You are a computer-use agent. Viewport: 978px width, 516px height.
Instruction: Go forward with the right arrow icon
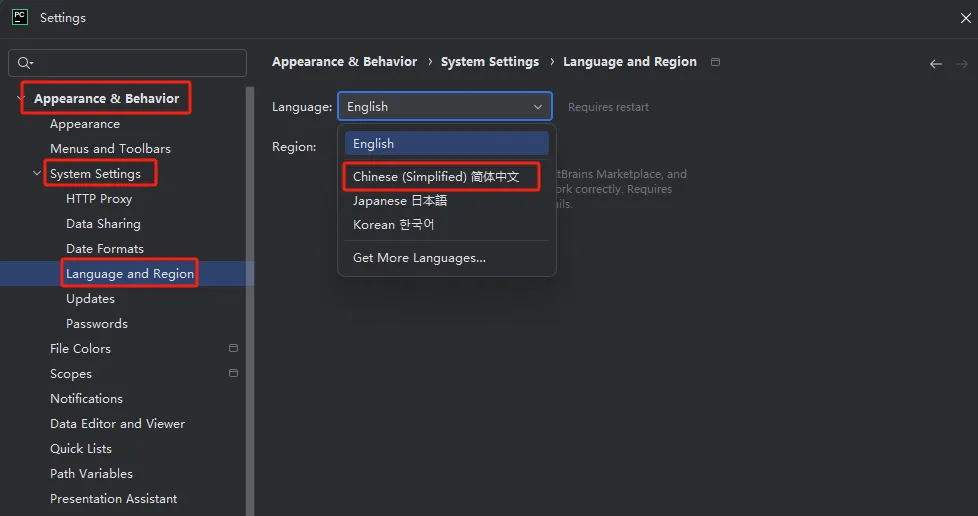[x=962, y=64]
